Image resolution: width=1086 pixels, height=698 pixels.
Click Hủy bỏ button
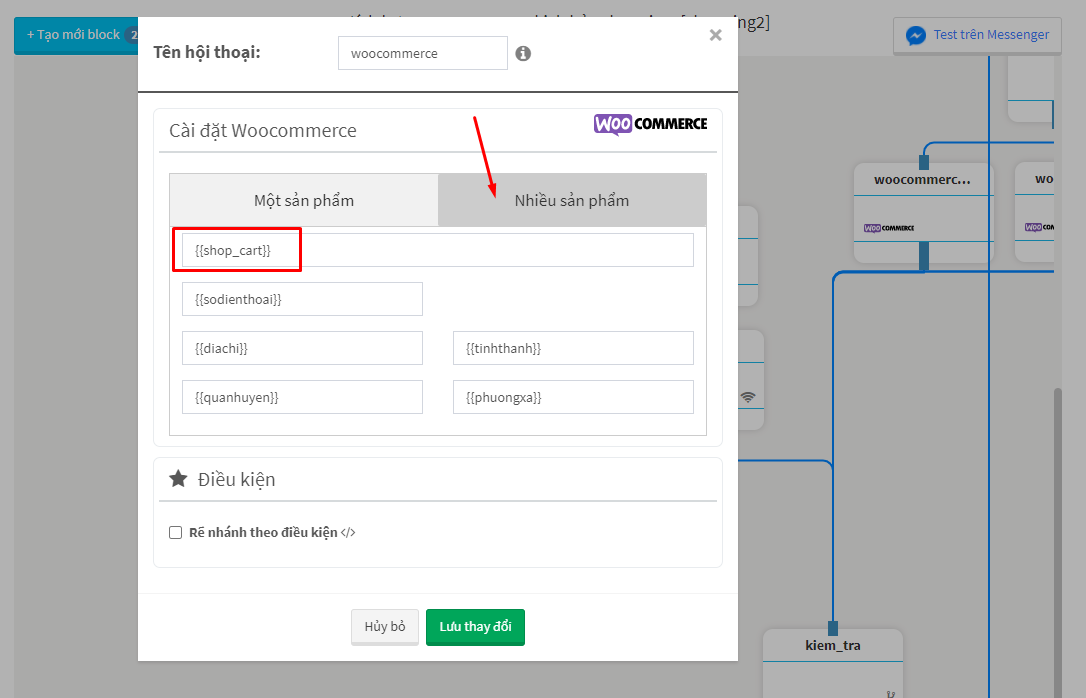point(385,627)
